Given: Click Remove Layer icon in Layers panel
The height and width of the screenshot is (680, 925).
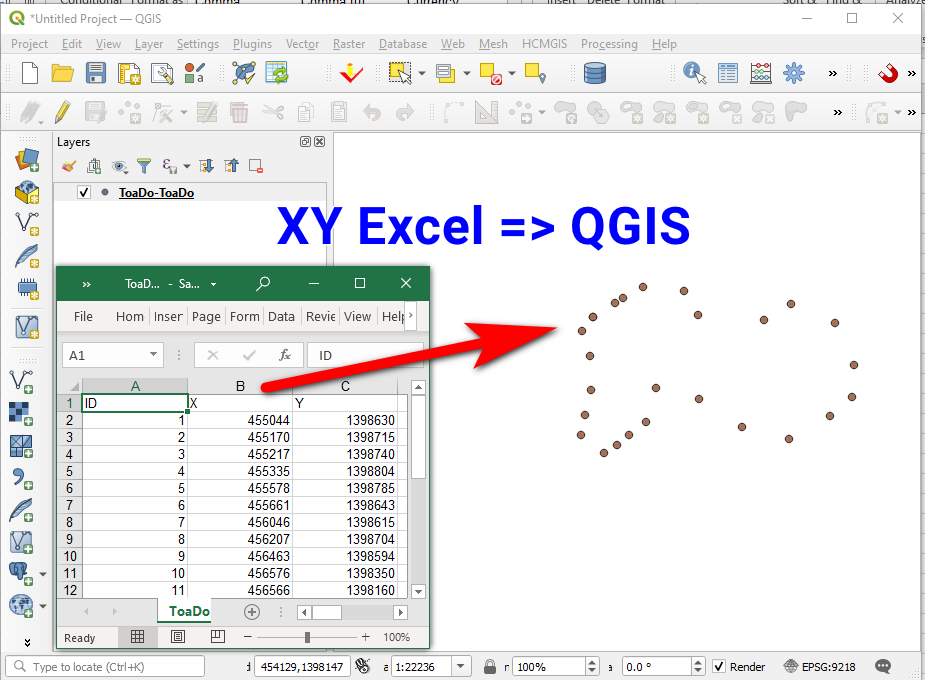Looking at the screenshot, I should click(256, 166).
